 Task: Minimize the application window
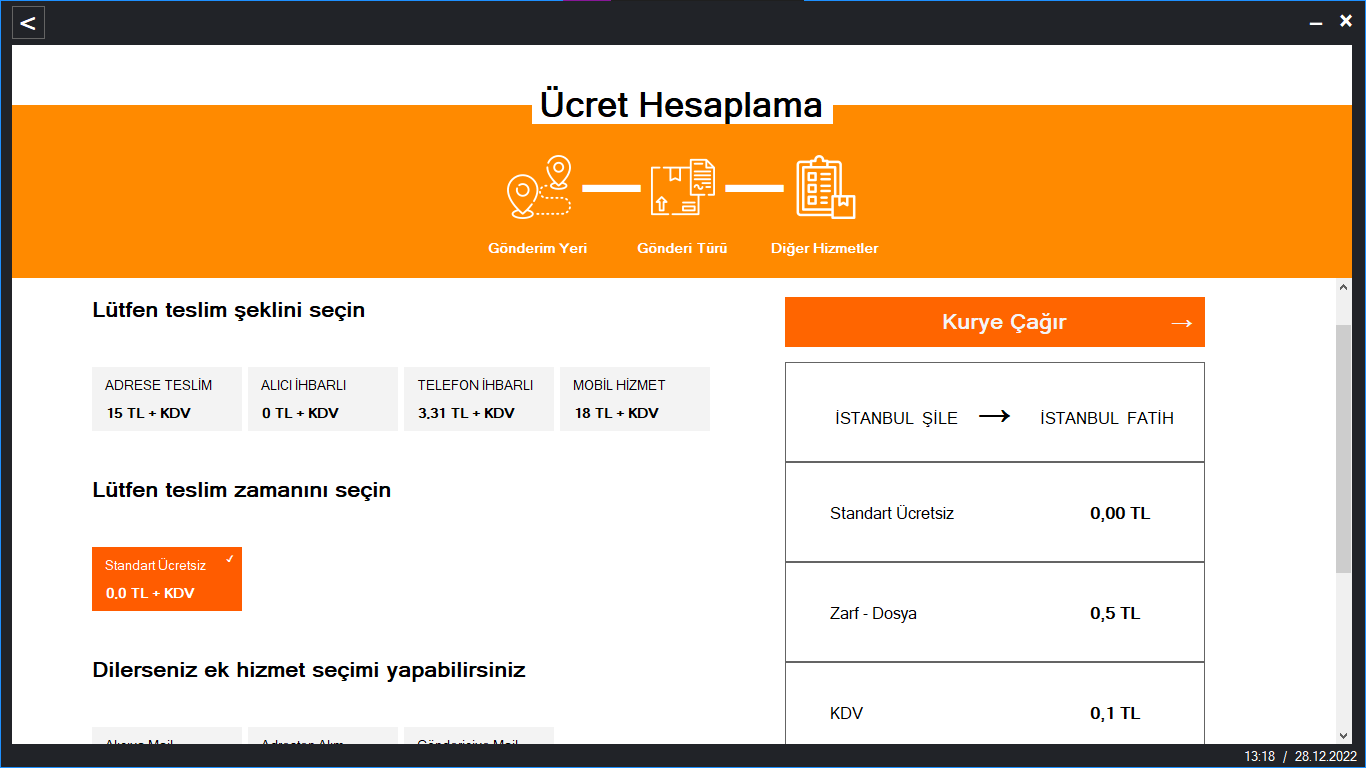[1316, 22]
